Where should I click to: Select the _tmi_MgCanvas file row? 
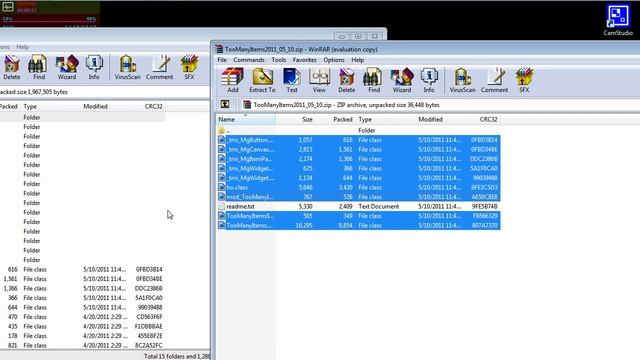pyautogui.click(x=358, y=149)
